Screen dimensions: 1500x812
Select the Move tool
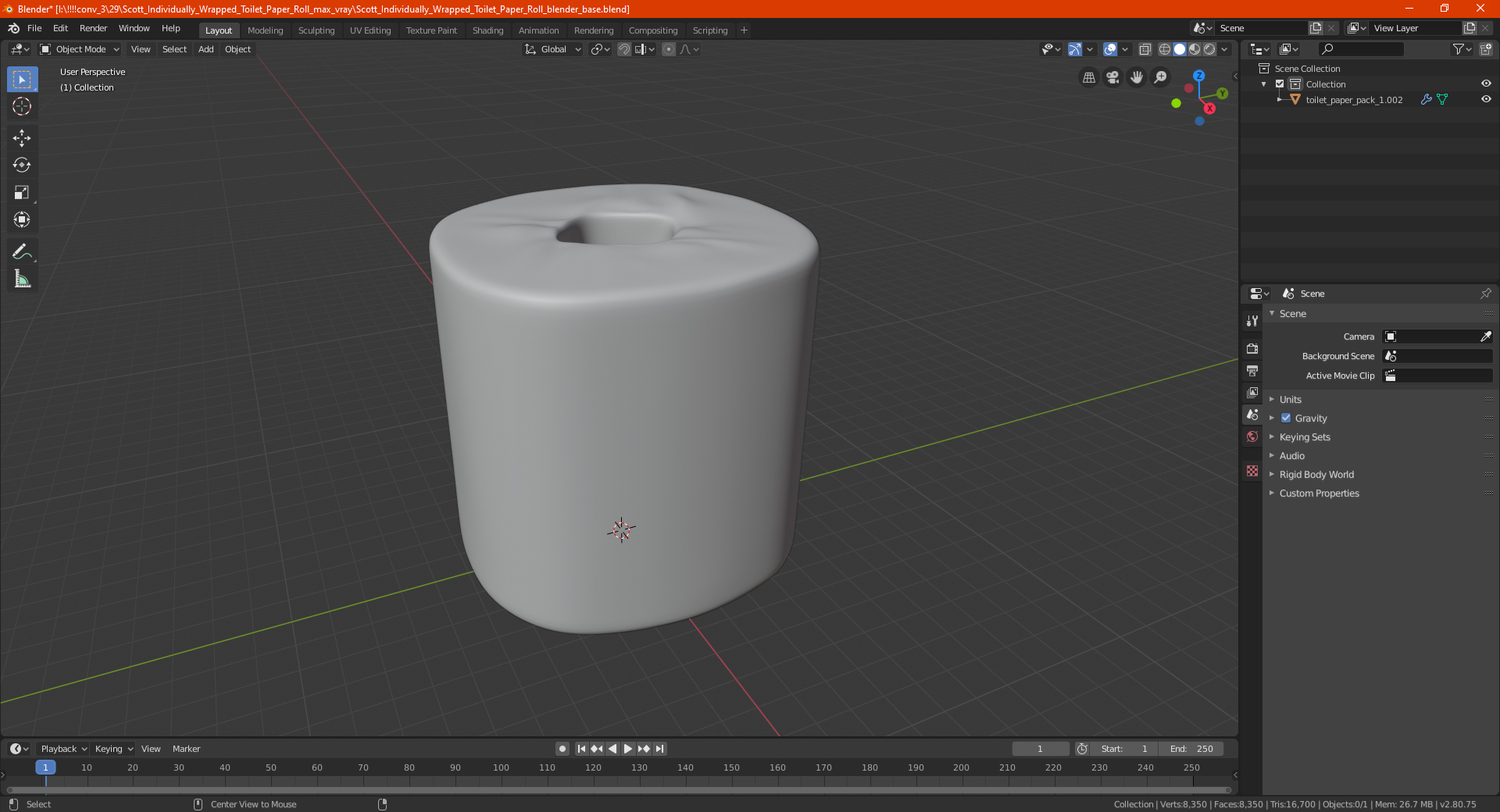point(22,138)
